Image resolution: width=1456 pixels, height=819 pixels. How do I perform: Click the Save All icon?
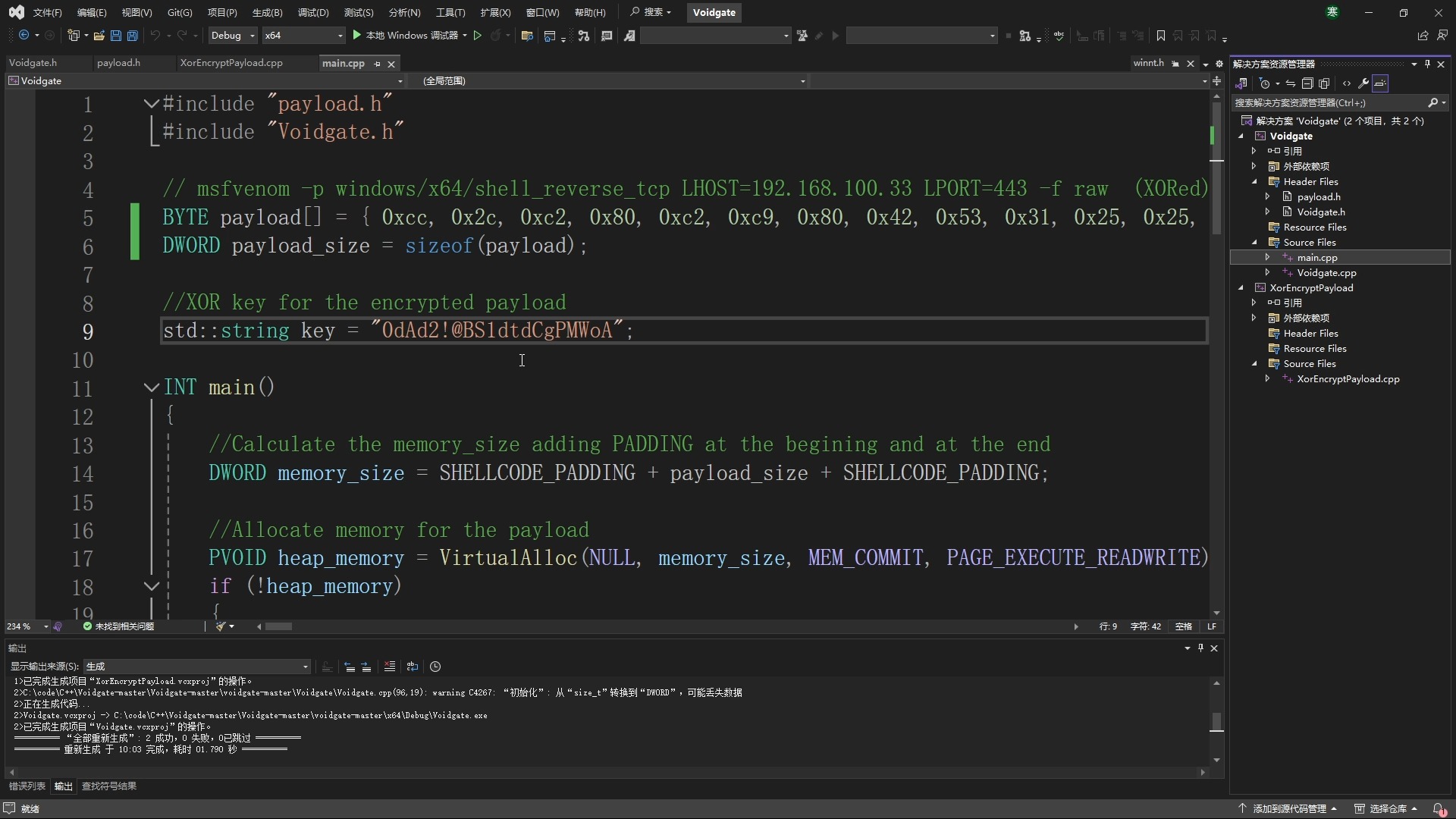[x=132, y=36]
